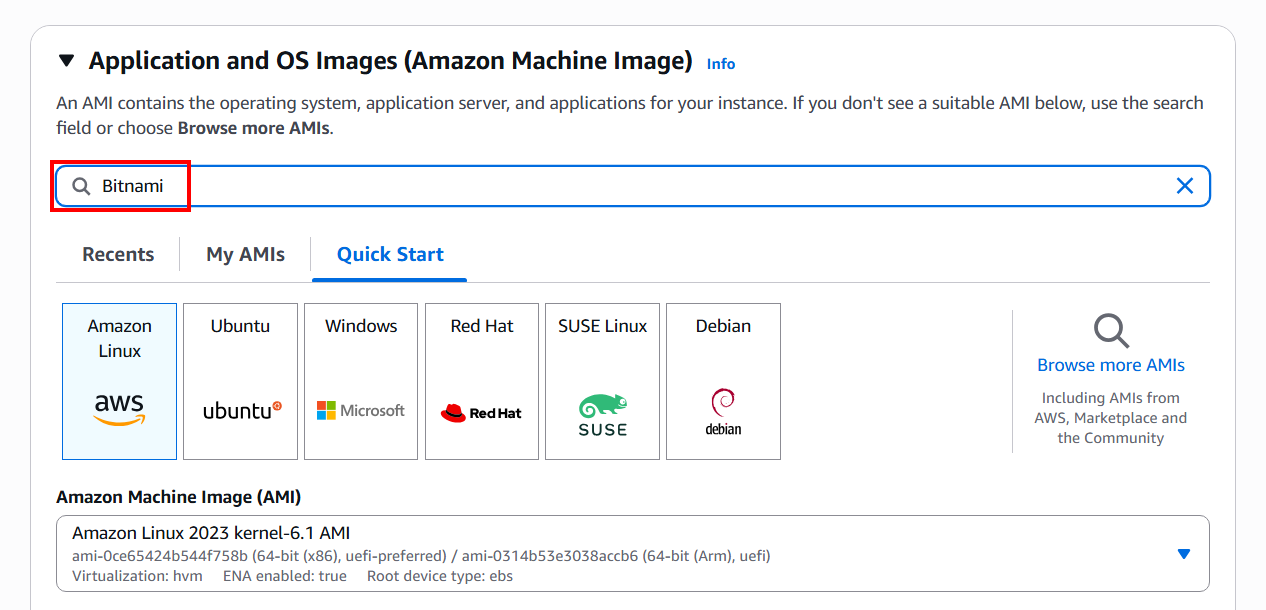The image size is (1266, 610).
Task: Click into the Bitnami search input
Action: [x=632, y=186]
